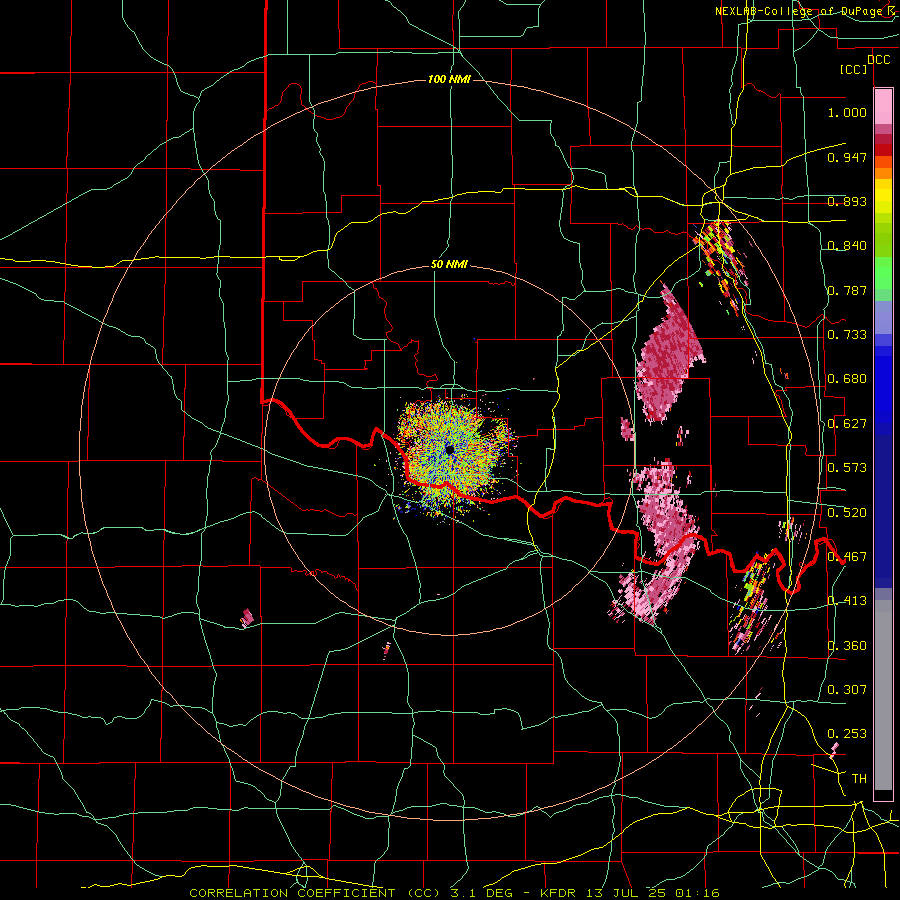Click the 0.733 scale value
Image resolution: width=900 pixels, height=900 pixels.
[x=847, y=335]
